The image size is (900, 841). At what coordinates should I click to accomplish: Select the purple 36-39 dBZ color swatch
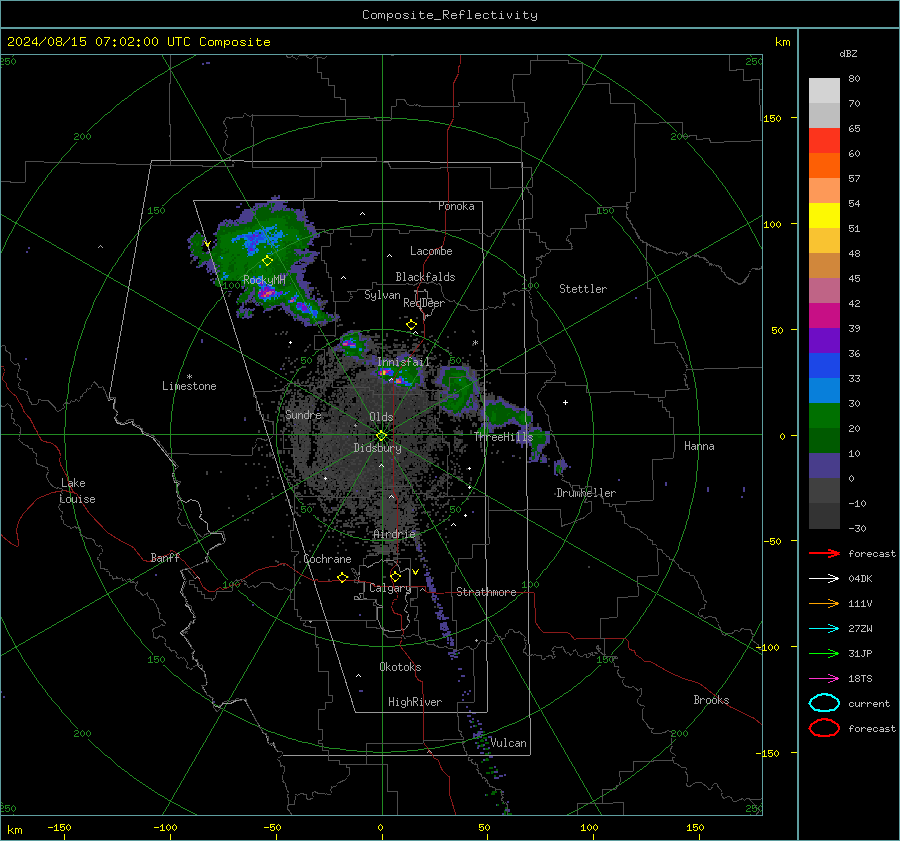[824, 340]
